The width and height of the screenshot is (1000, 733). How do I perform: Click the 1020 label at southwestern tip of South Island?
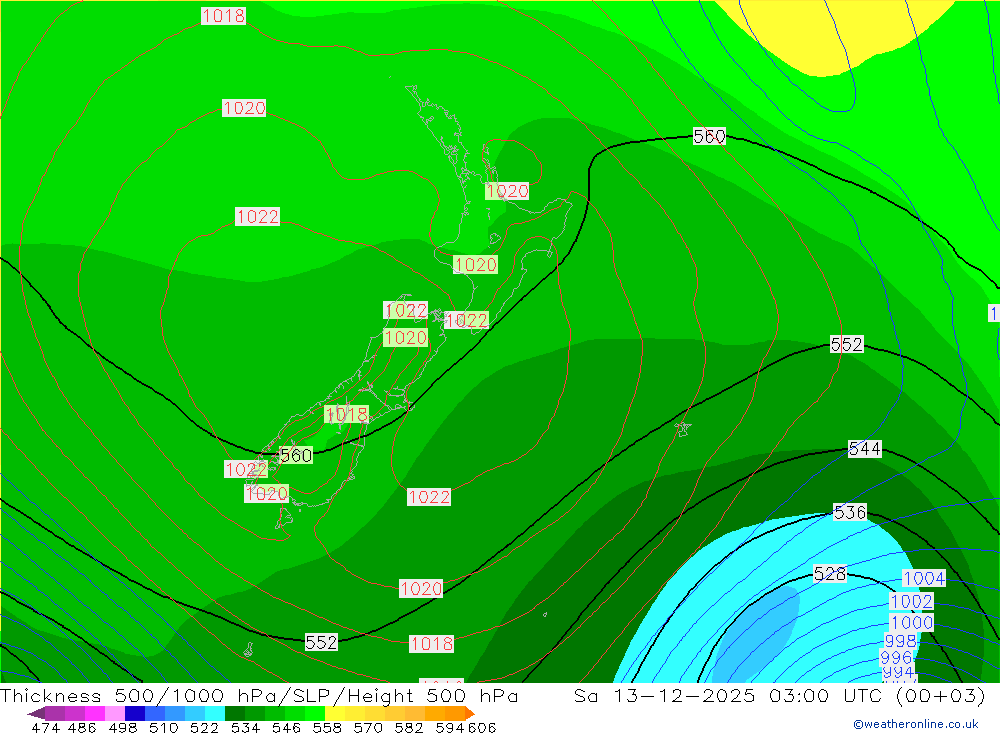tap(267, 494)
